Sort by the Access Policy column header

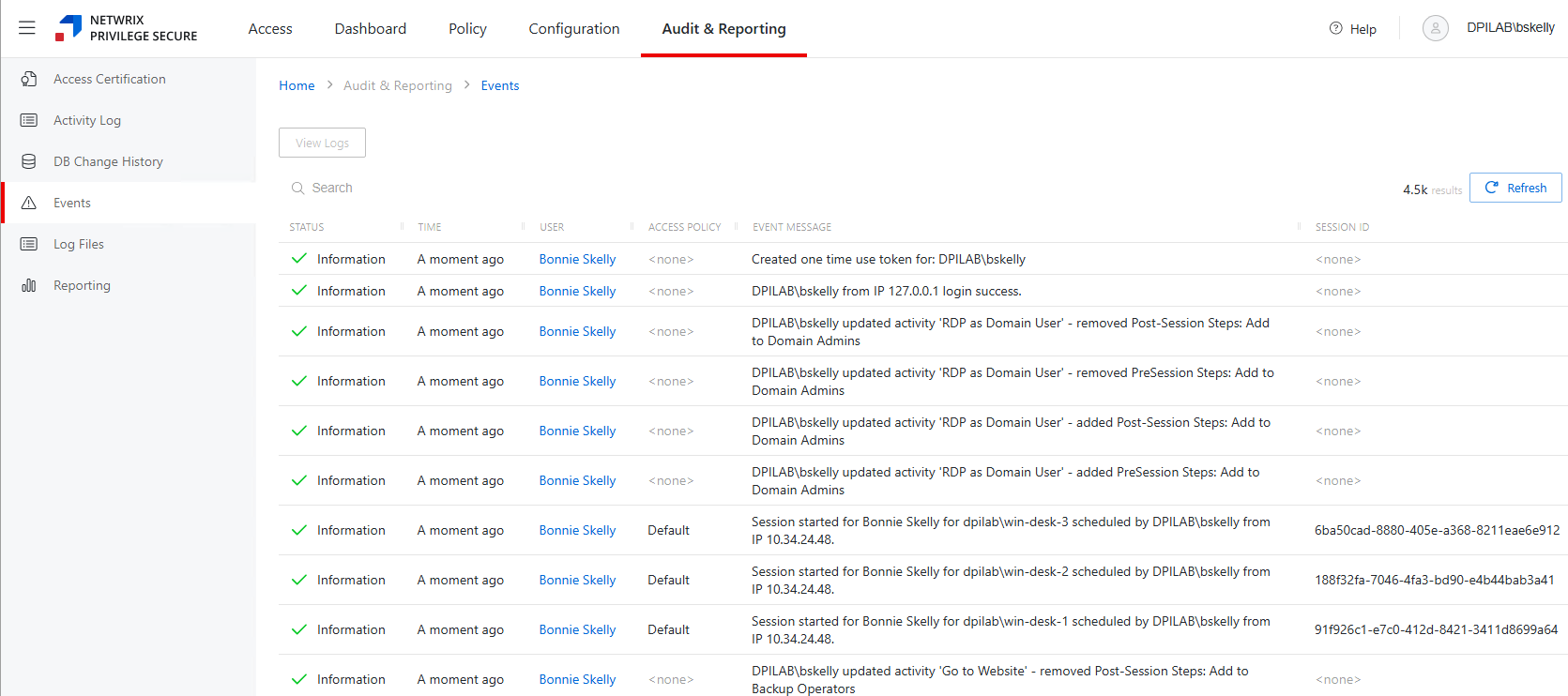click(685, 227)
